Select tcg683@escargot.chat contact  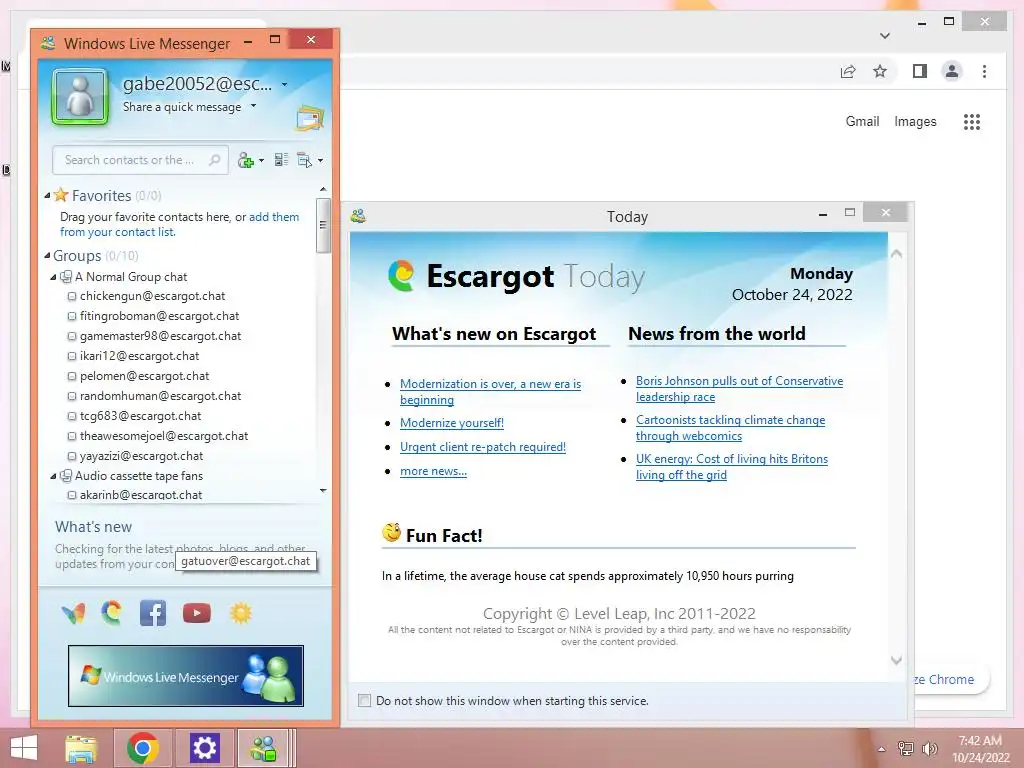(x=140, y=416)
